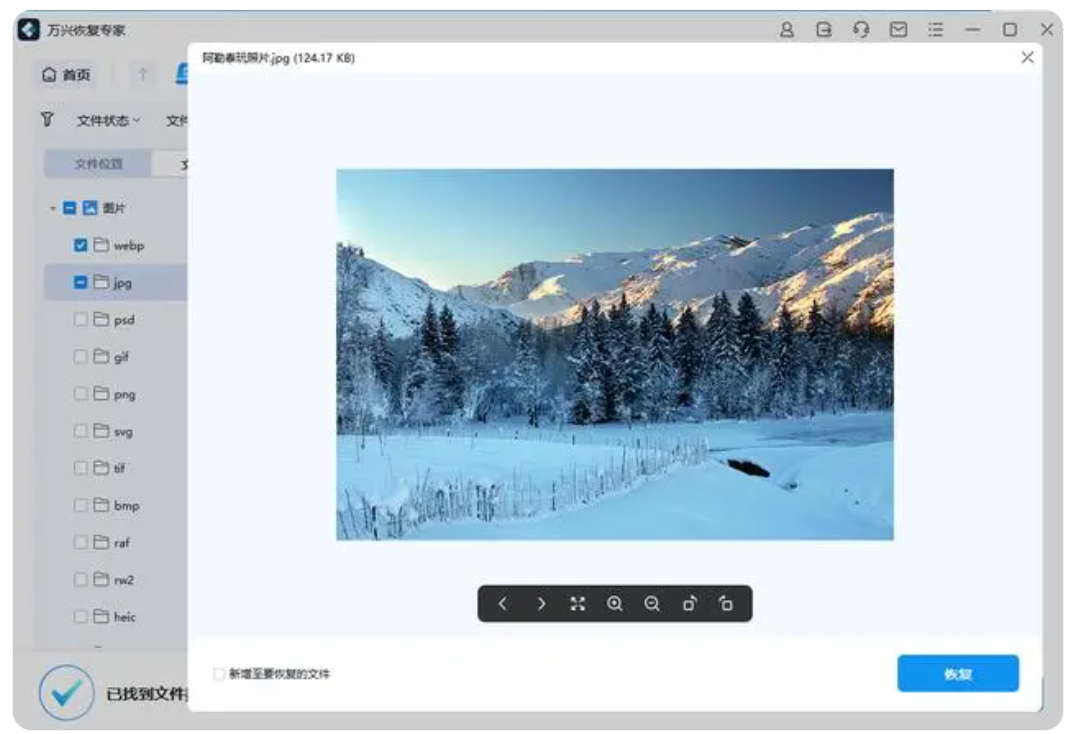Click the preview file name title text
Viewport: 1087px width, 734px height.
tap(279, 58)
